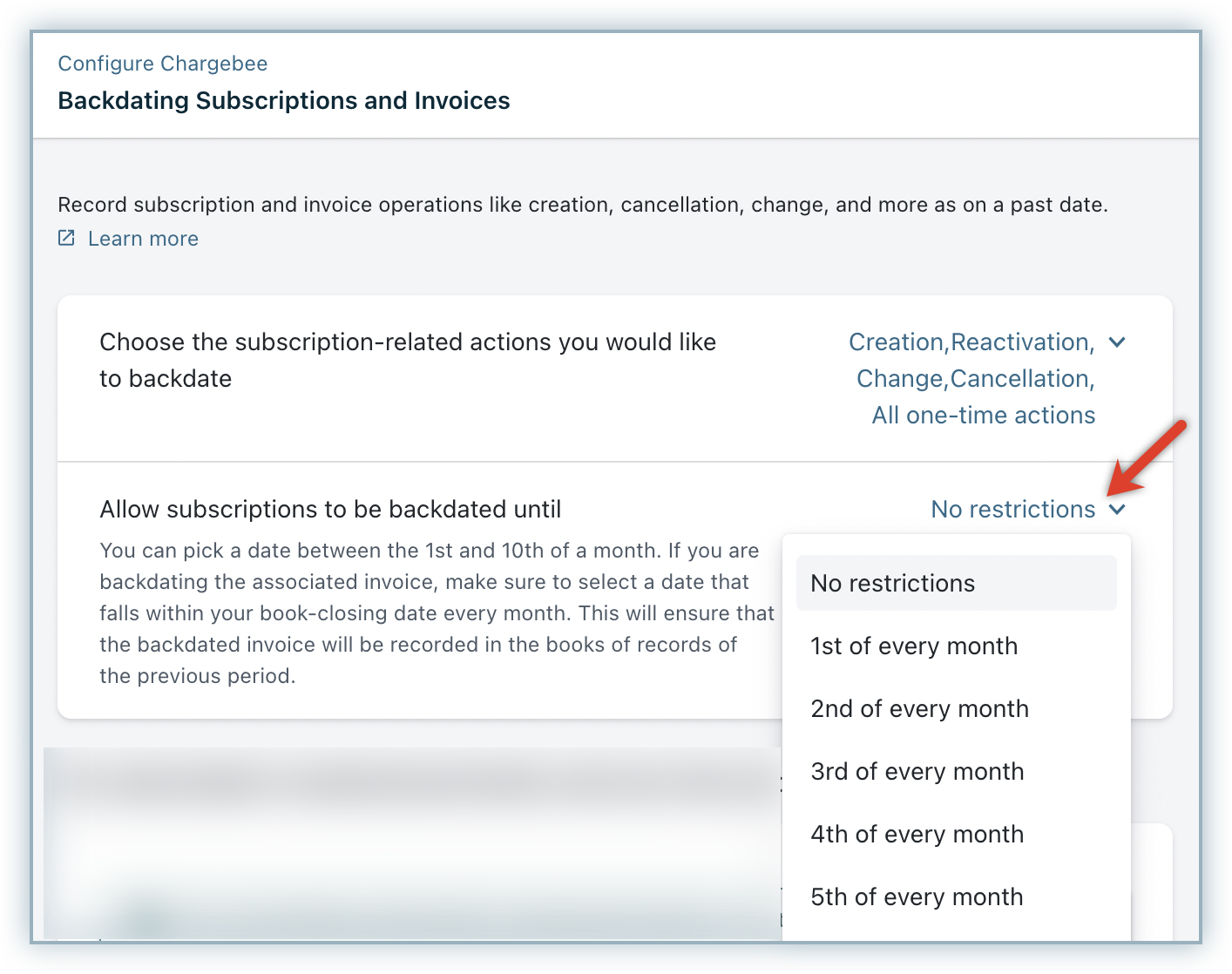Choose 4th of every month option
Image resolution: width=1232 pixels, height=974 pixels.
click(917, 835)
